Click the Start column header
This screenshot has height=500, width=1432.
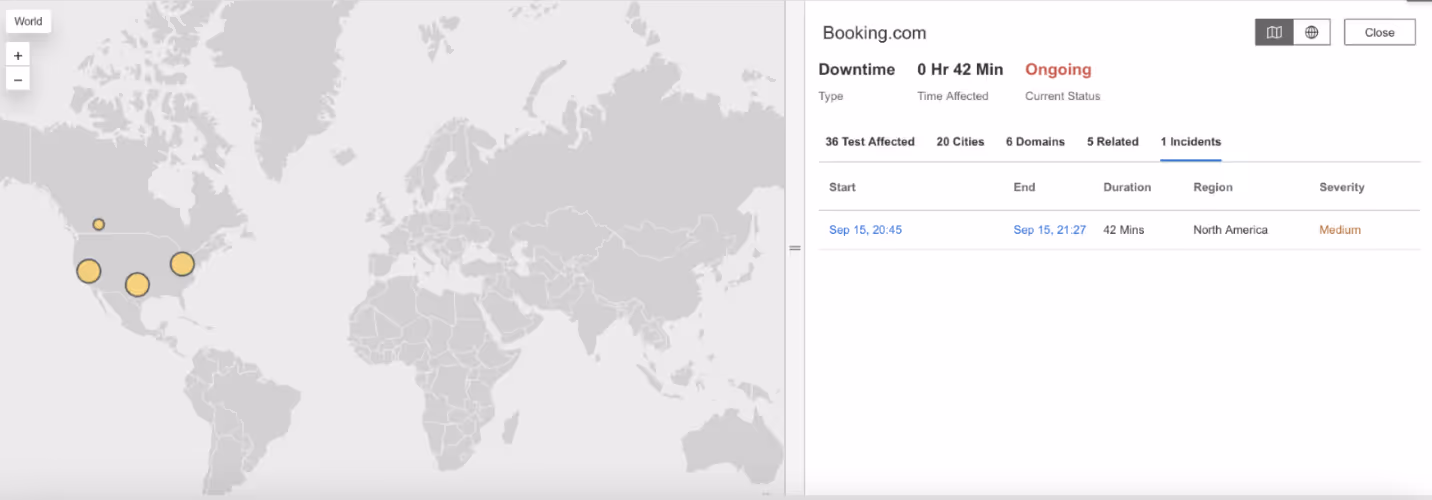(x=842, y=187)
